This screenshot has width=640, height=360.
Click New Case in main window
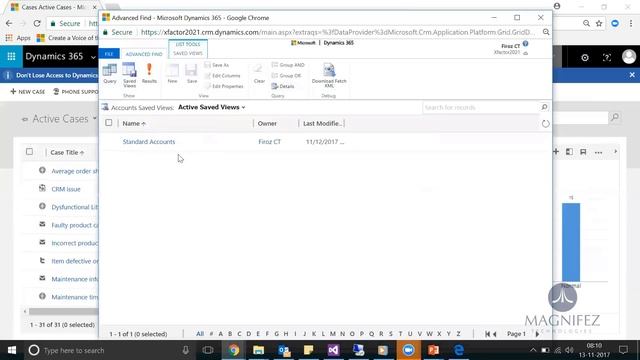click(x=28, y=92)
